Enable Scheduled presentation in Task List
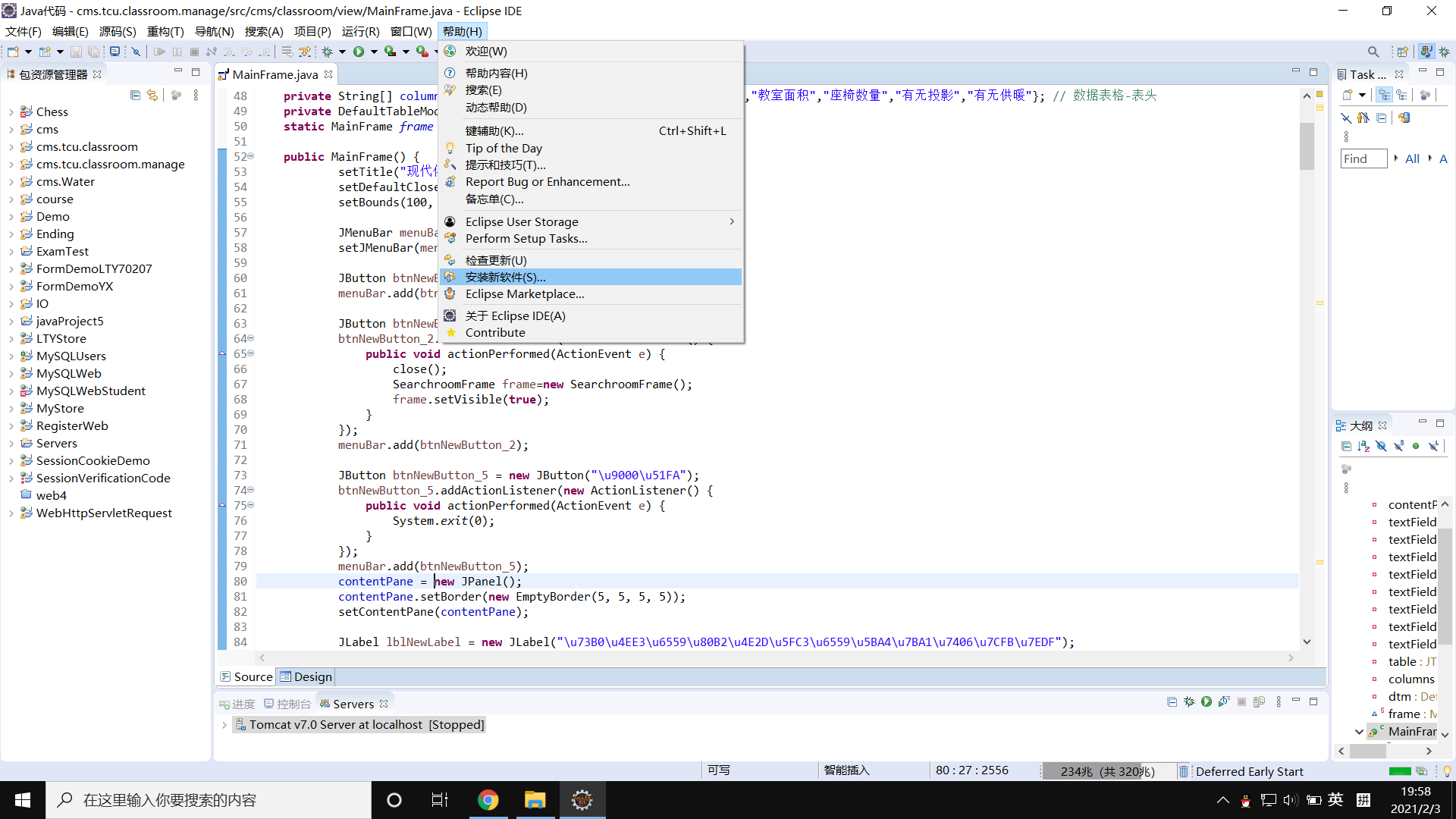 coord(1402,95)
